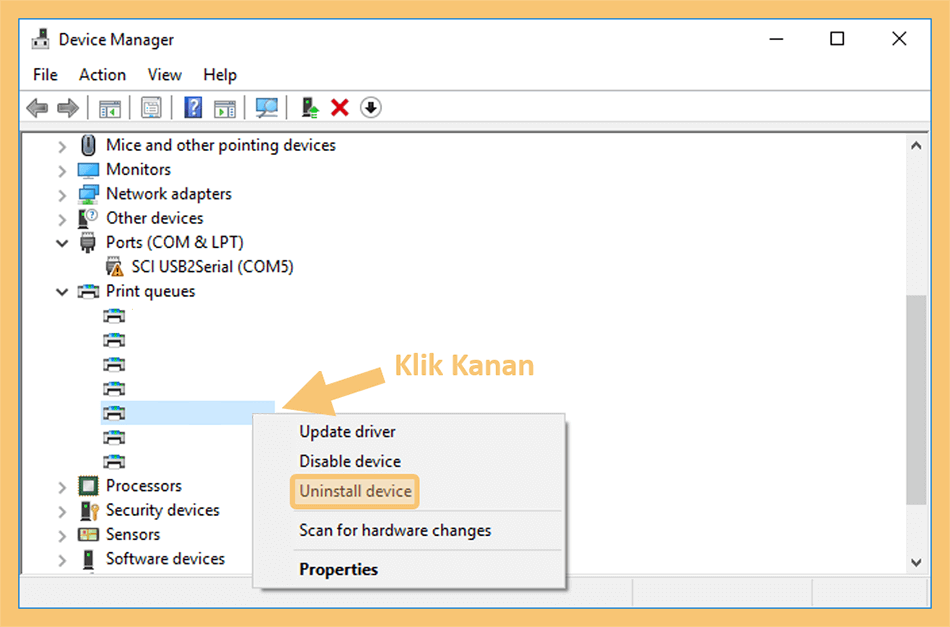
Task: Click the mouse icon beside Mice category
Action: [88, 145]
